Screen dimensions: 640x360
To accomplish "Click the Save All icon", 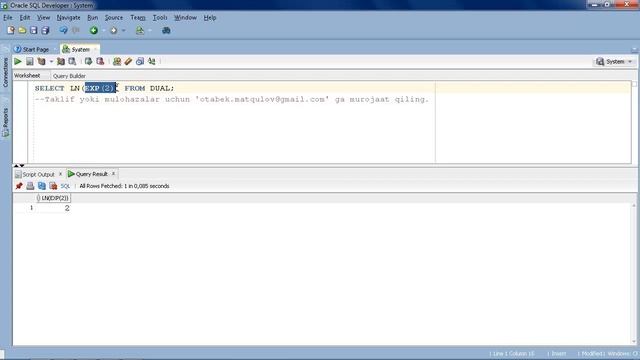I will coord(45,30).
